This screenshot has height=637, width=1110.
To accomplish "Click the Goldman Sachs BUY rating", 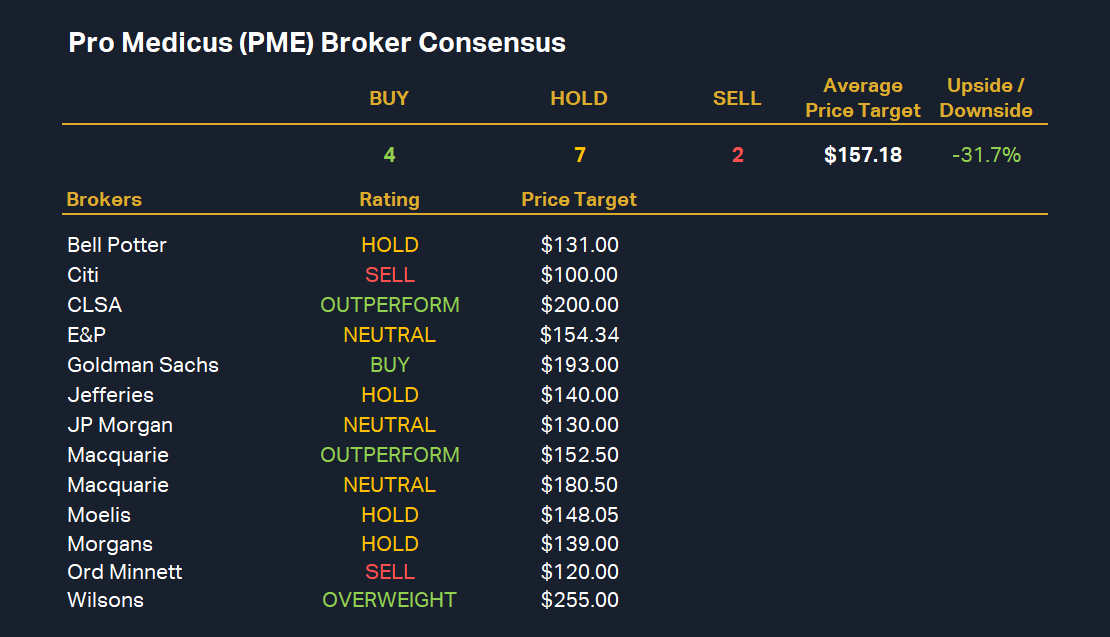I will click(389, 365).
